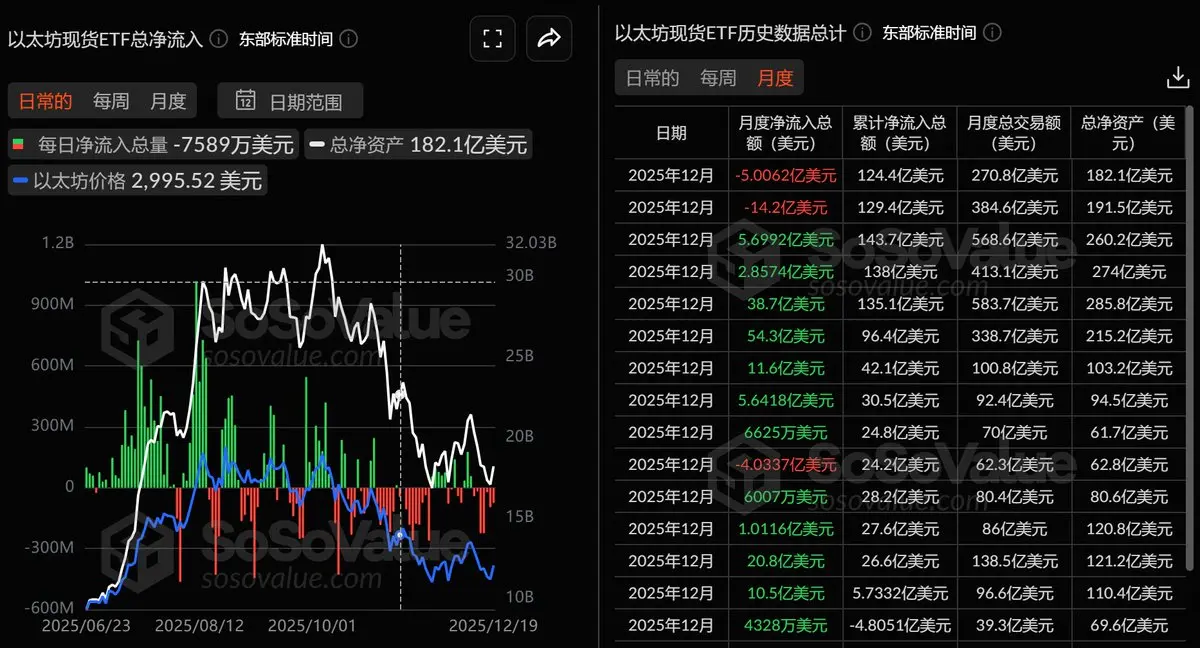This screenshot has height=648, width=1200.
Task: Switch the table to 每周 view
Action: click(x=718, y=78)
